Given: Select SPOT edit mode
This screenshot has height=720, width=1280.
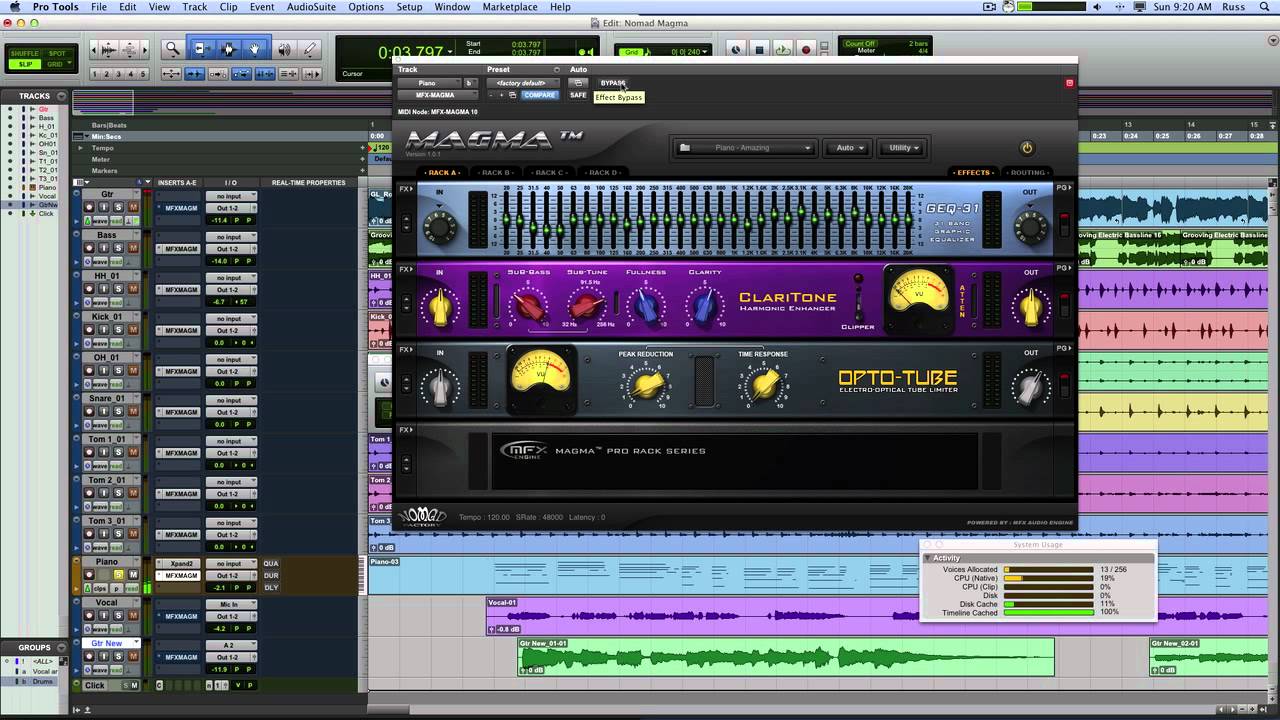Looking at the screenshot, I should [x=57, y=54].
